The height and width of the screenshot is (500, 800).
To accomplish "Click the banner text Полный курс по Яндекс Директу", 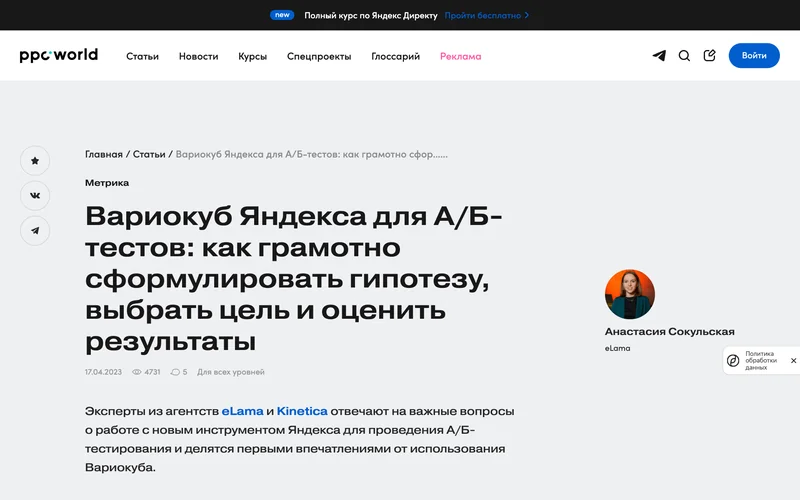I will tap(371, 15).
